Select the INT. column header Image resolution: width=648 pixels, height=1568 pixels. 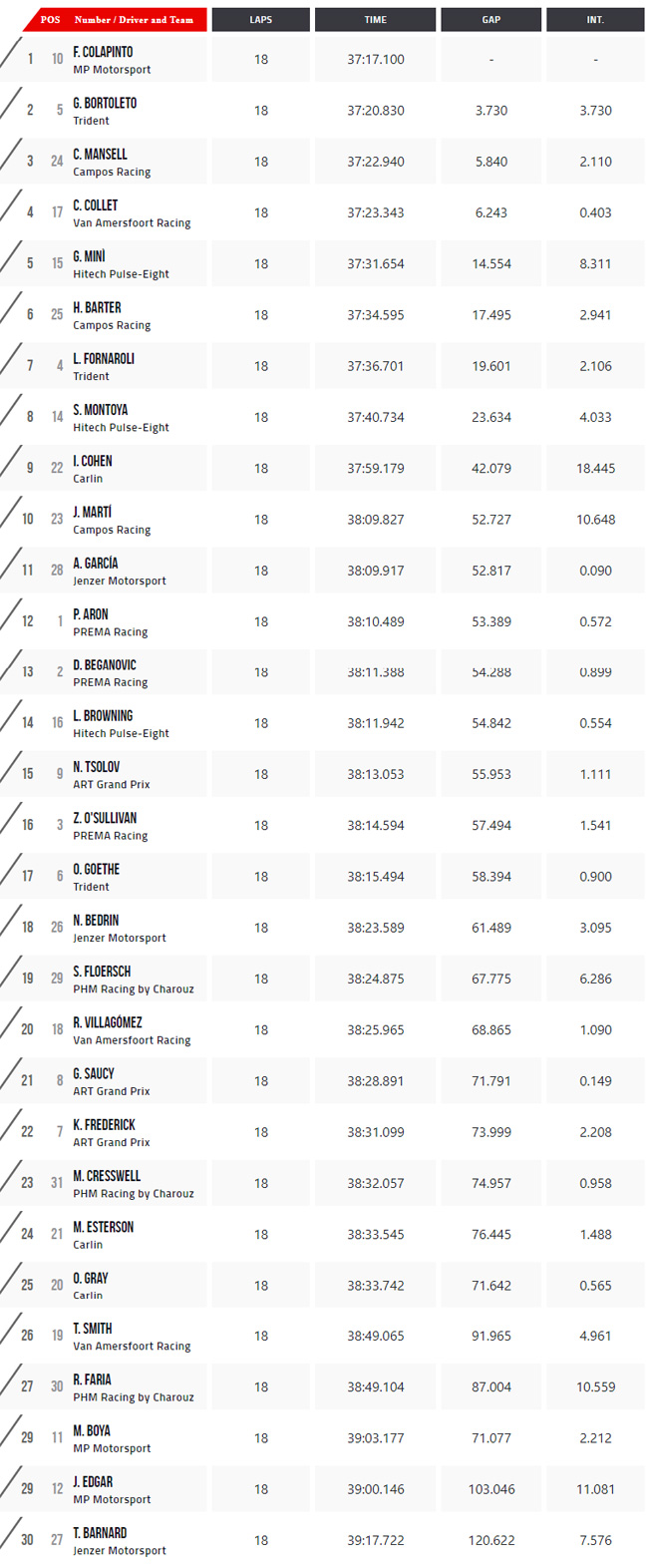coord(595,20)
